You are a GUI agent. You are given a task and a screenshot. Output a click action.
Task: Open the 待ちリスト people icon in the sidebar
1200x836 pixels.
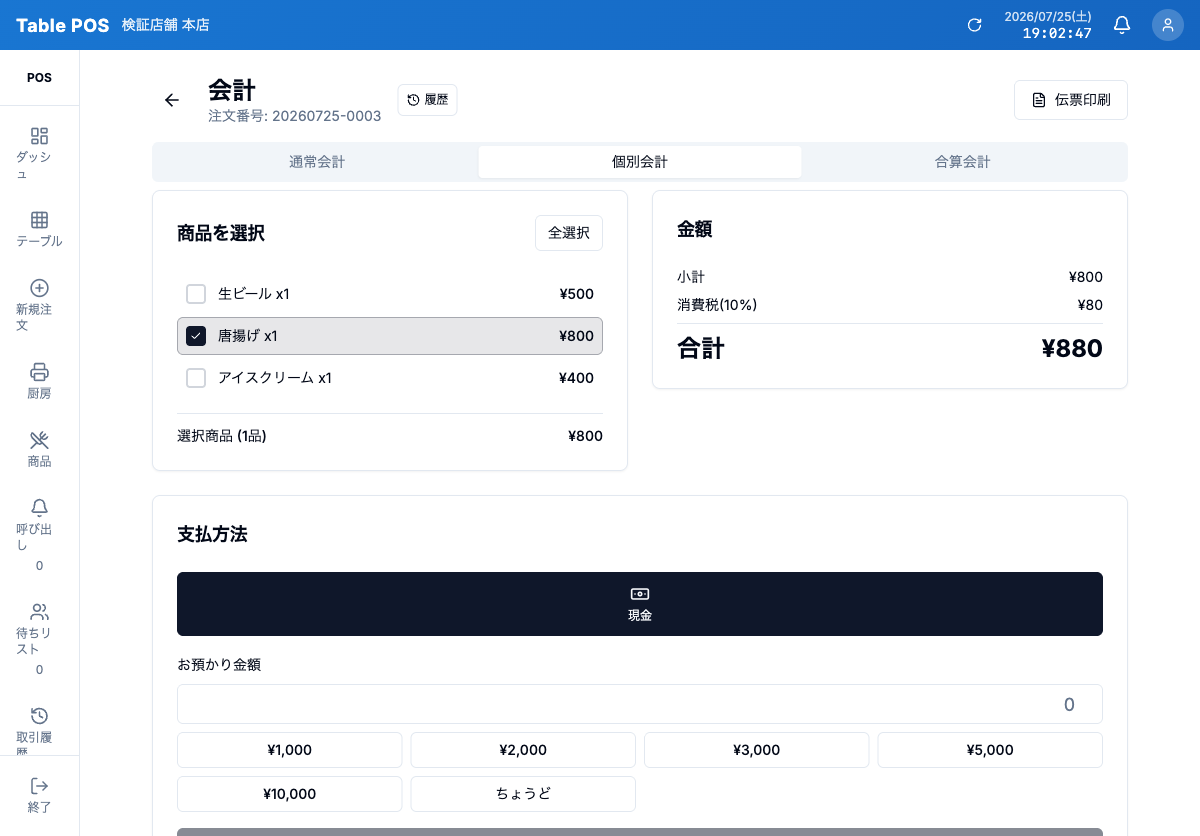tap(39, 612)
